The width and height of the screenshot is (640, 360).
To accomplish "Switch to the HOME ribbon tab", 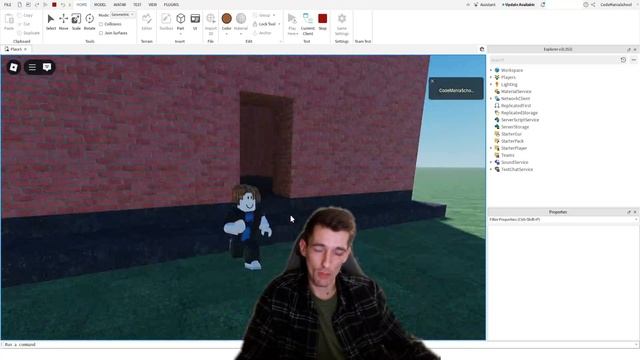I will tap(82, 4).
